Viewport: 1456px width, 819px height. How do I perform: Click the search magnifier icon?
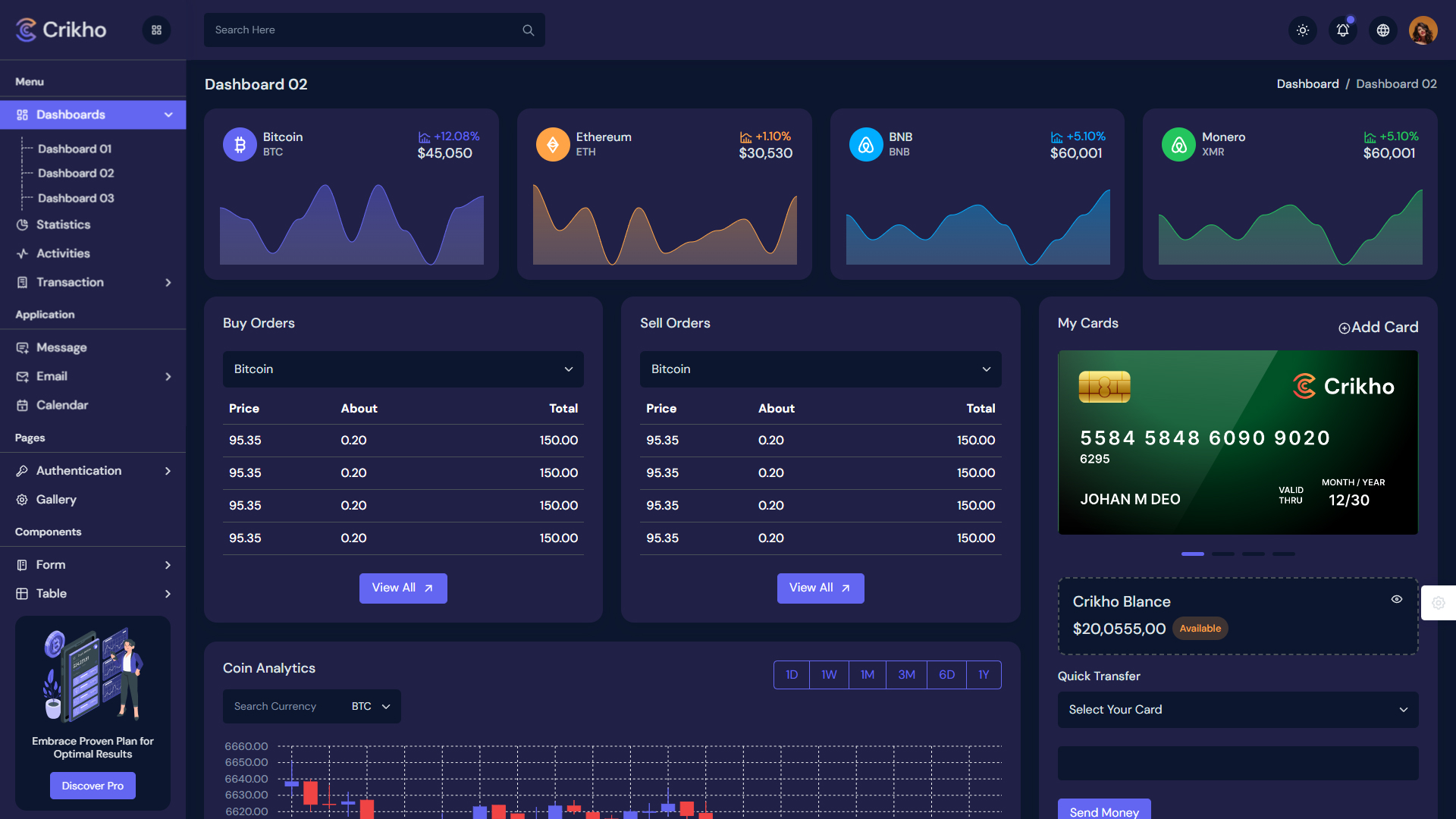click(x=528, y=30)
